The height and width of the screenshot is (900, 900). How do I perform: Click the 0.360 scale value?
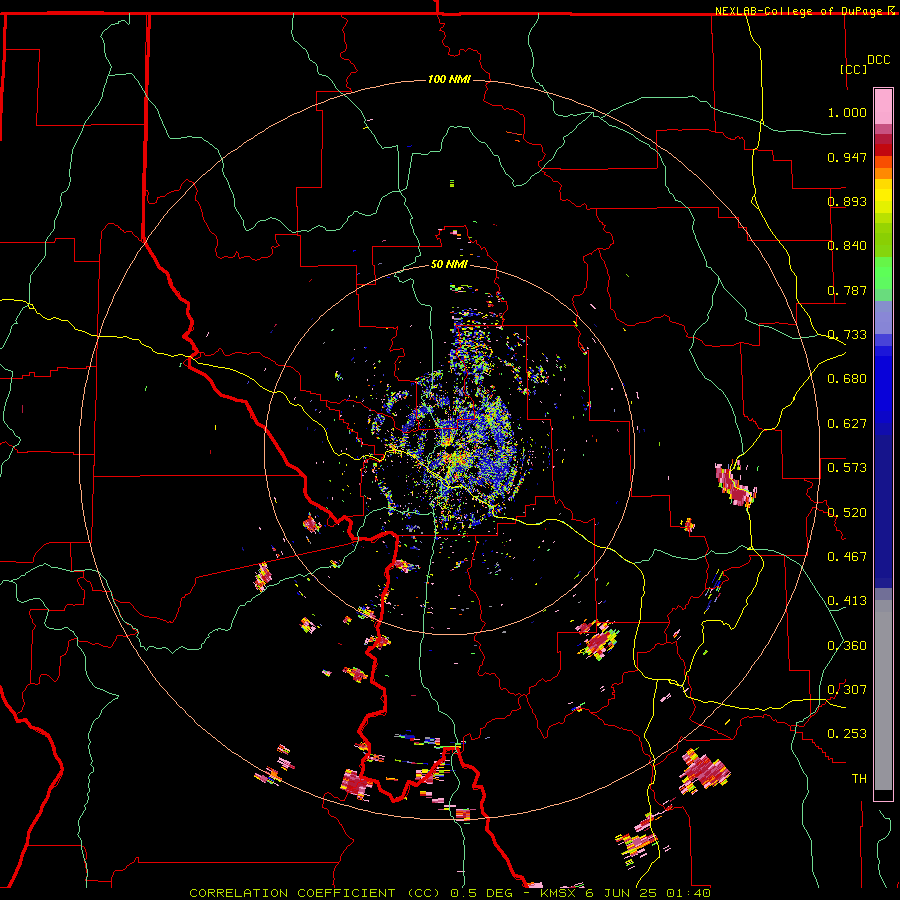click(847, 646)
